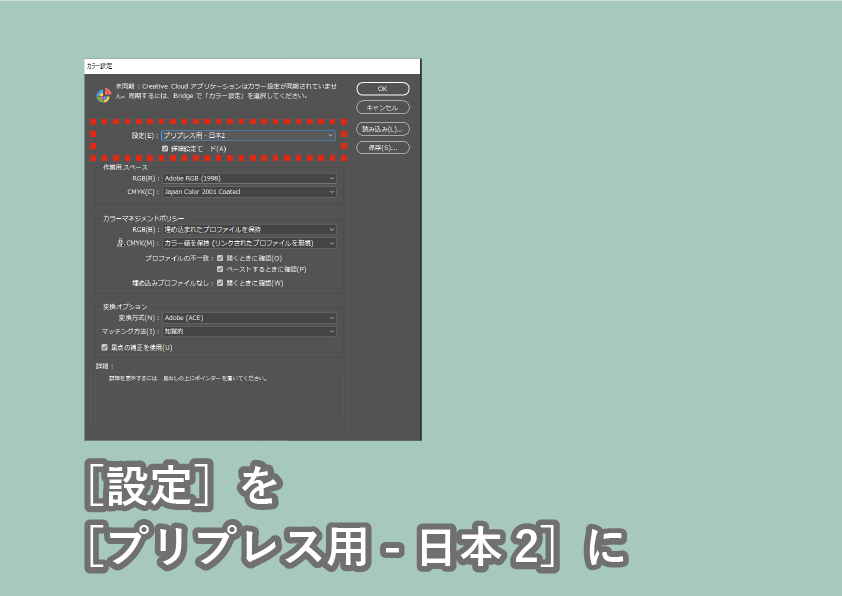This screenshot has width=842, height=596.
Task: Open CMYK policy dropdown カラー値を保持
Action: point(250,243)
